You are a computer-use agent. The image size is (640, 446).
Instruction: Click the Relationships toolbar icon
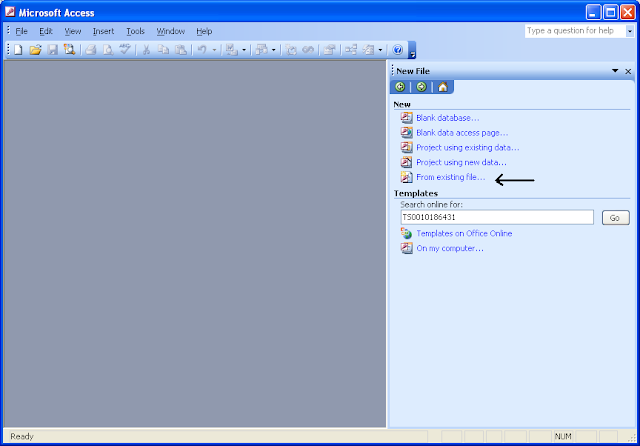(351, 50)
